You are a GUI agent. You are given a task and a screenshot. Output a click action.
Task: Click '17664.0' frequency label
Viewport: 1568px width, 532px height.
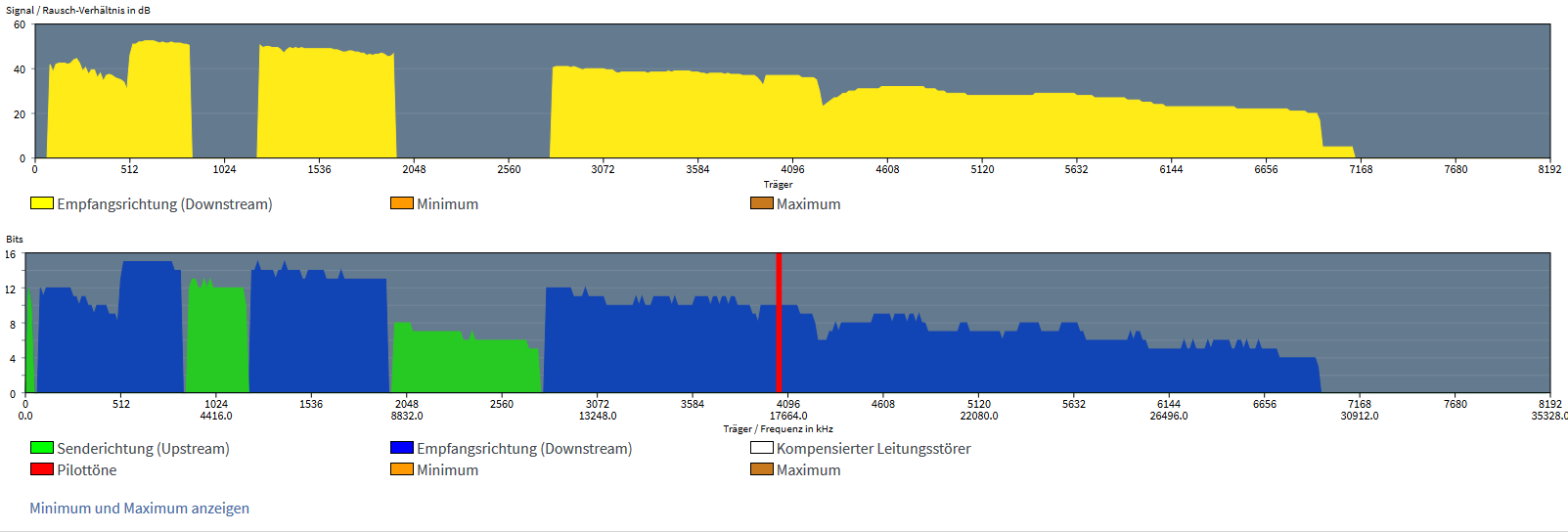click(788, 416)
